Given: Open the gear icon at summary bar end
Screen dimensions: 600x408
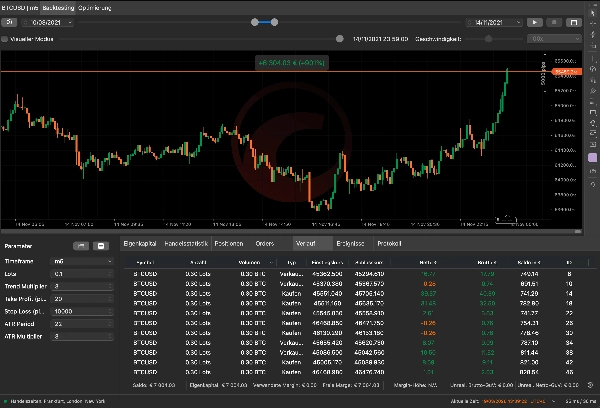Looking at the screenshot, I should (590, 385).
